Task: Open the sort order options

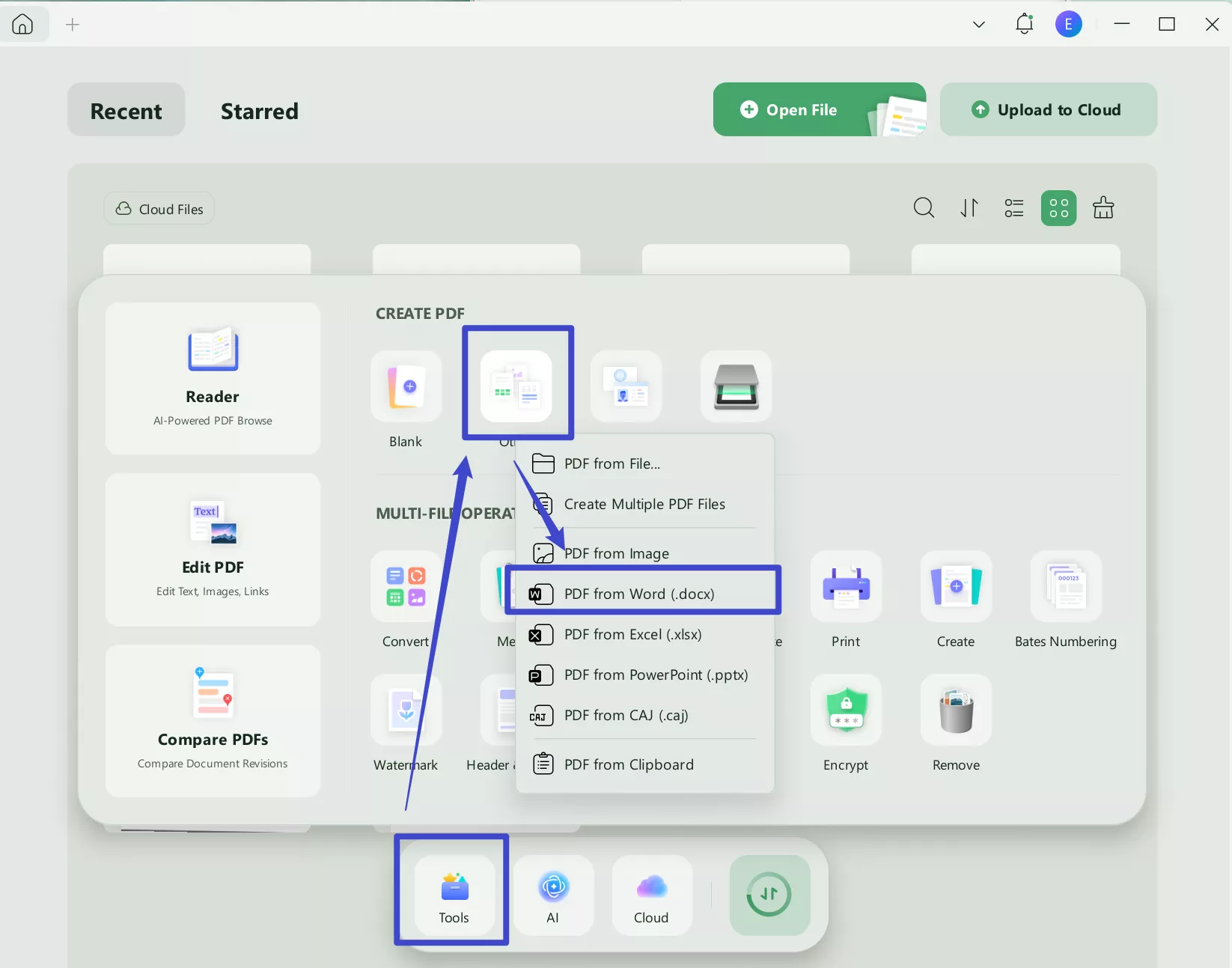Action: (x=969, y=208)
